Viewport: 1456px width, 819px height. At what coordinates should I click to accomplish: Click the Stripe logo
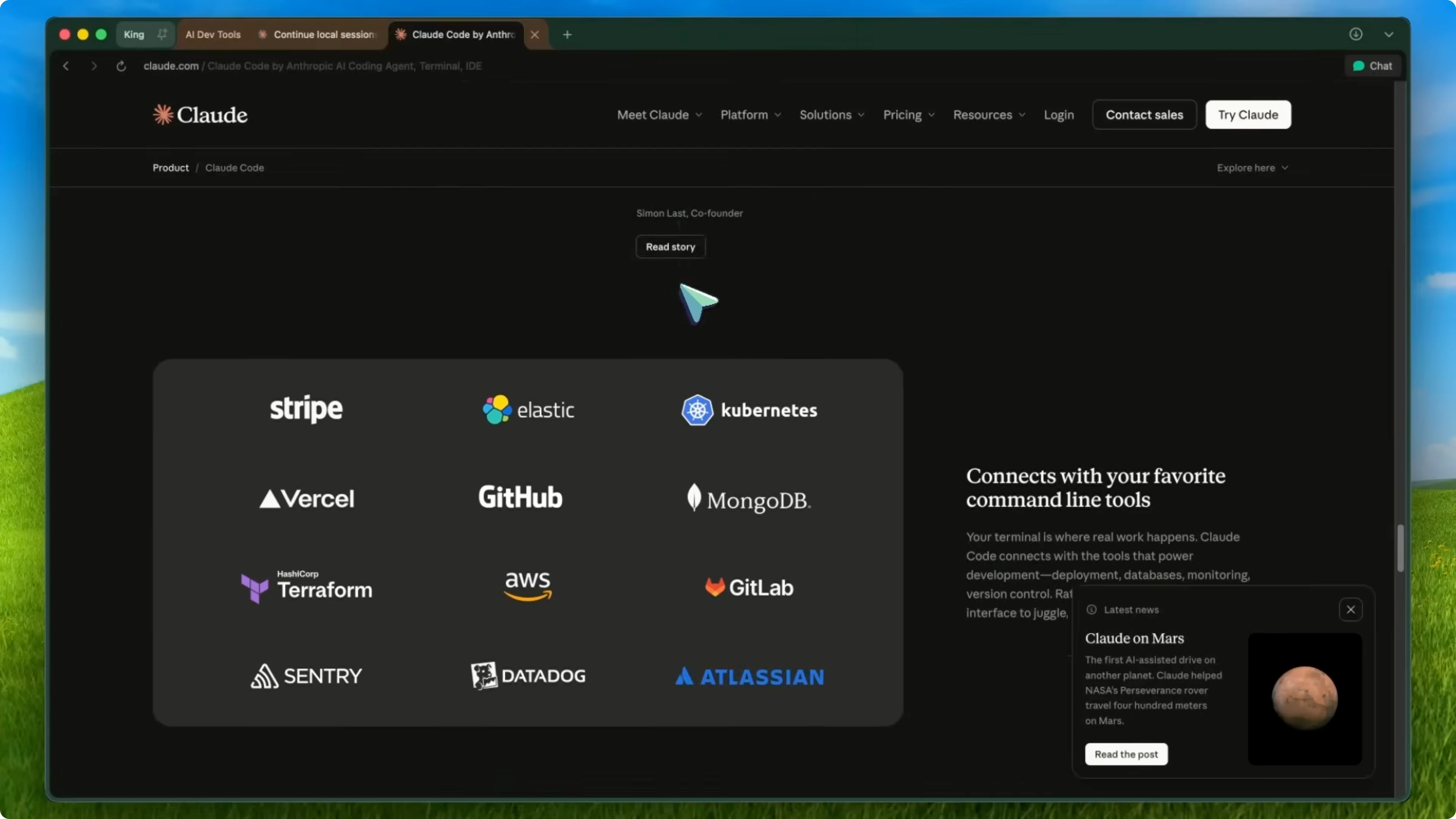pyautogui.click(x=306, y=409)
